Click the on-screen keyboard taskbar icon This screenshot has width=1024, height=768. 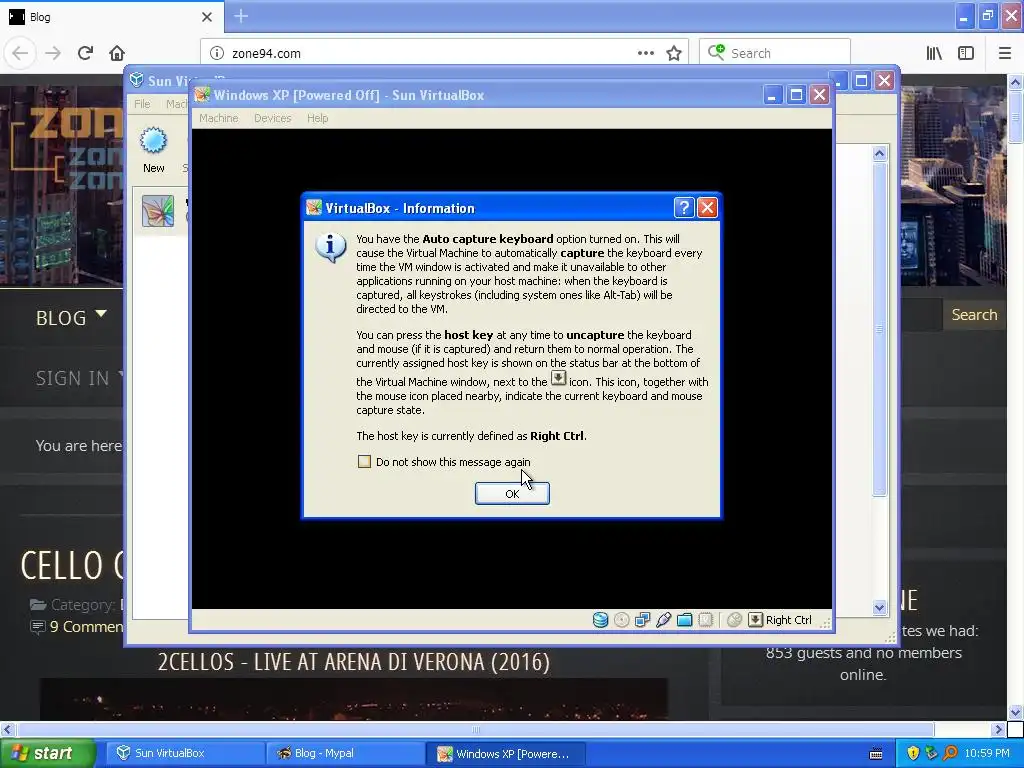(876, 754)
